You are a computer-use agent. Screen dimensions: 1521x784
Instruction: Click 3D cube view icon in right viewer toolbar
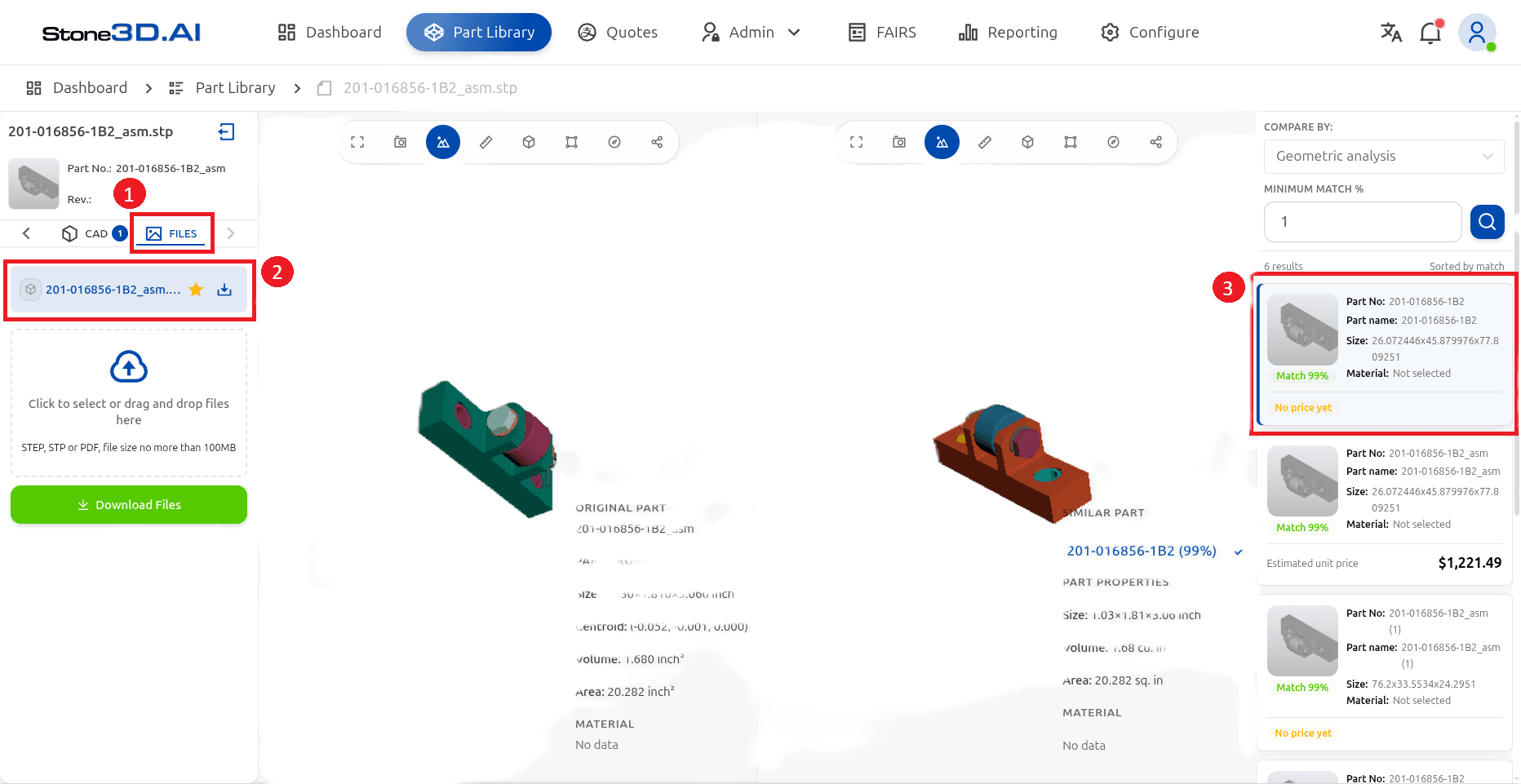[1027, 142]
